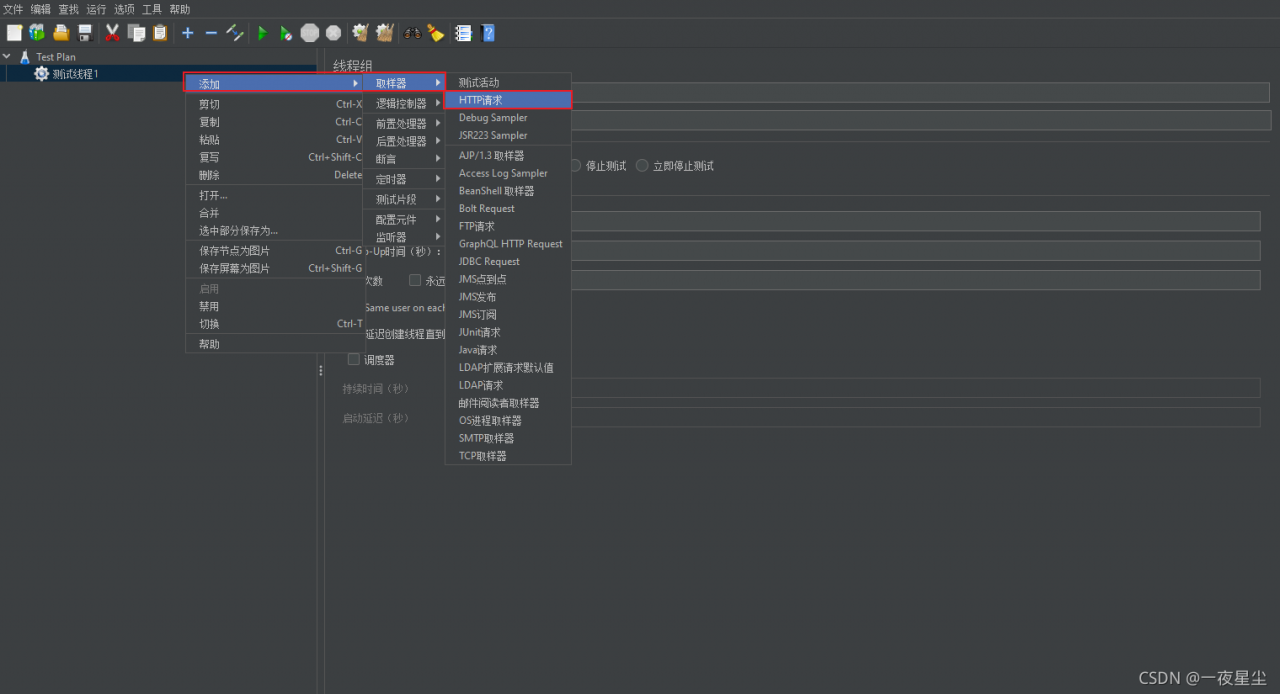Click the Start no pauses icon
Viewport: 1280px width, 694px height.
(286, 33)
